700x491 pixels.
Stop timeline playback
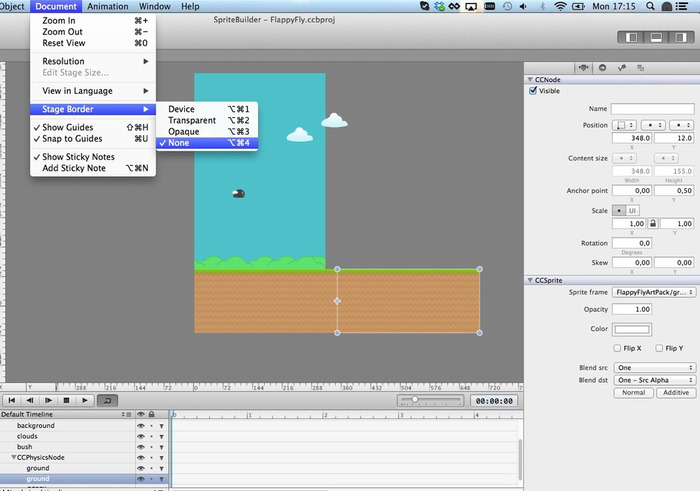click(67, 400)
